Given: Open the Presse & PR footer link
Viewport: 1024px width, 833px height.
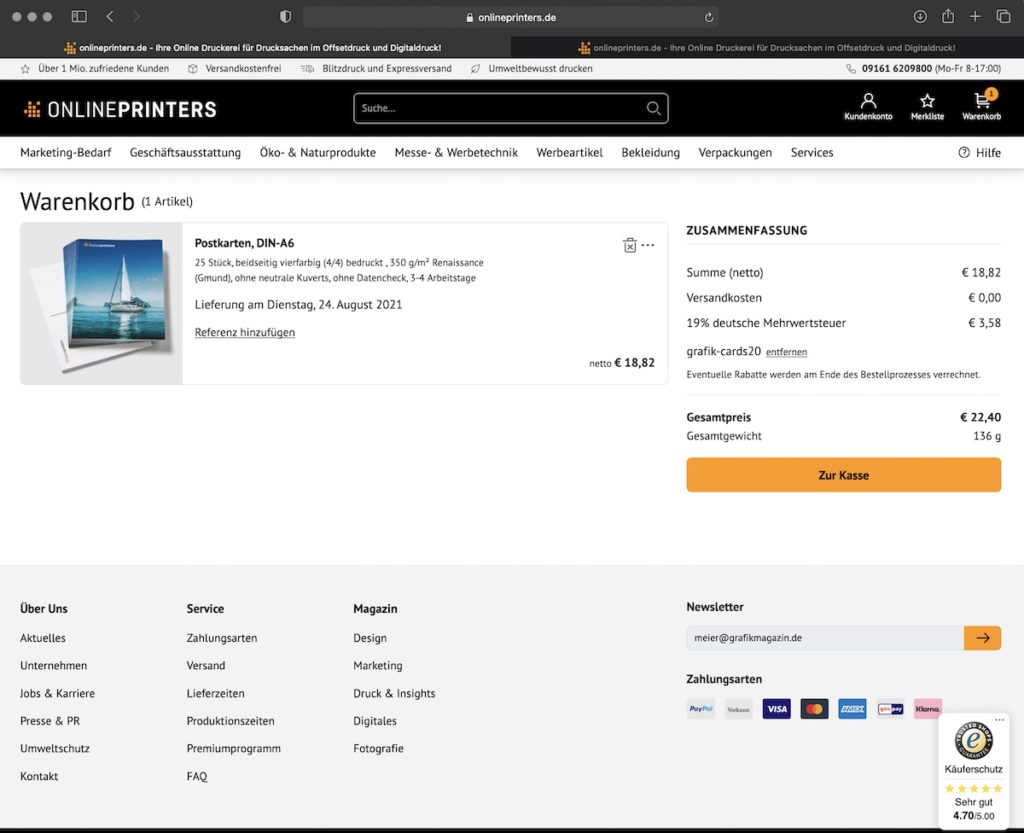Looking at the screenshot, I should (x=50, y=721).
